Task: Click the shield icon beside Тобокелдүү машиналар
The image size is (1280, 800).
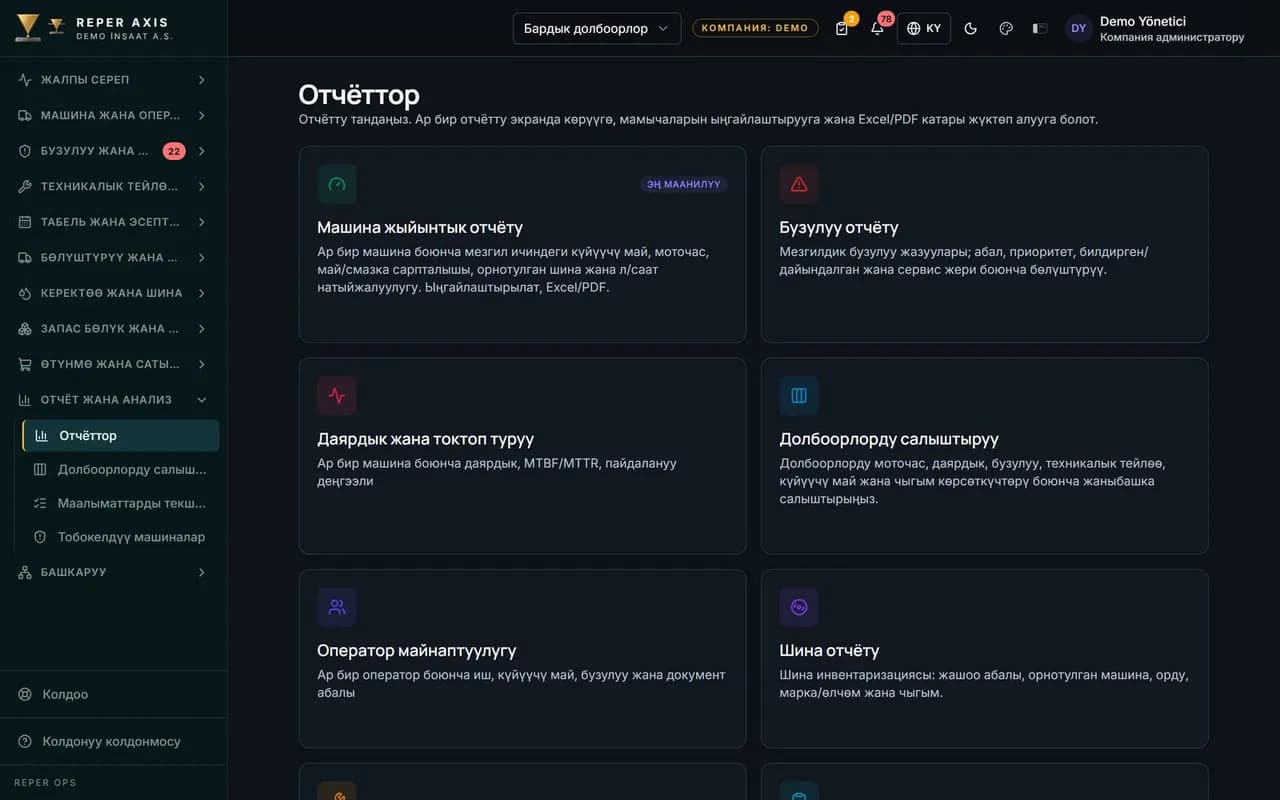Action: tap(40, 537)
